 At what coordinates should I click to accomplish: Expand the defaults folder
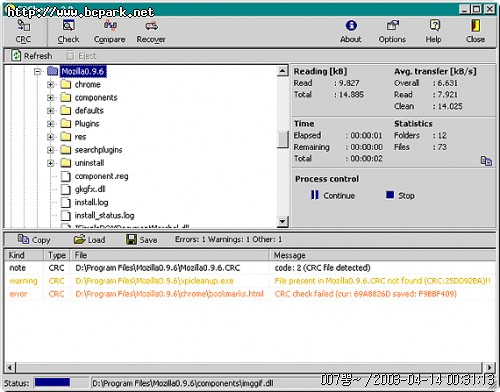51,111
